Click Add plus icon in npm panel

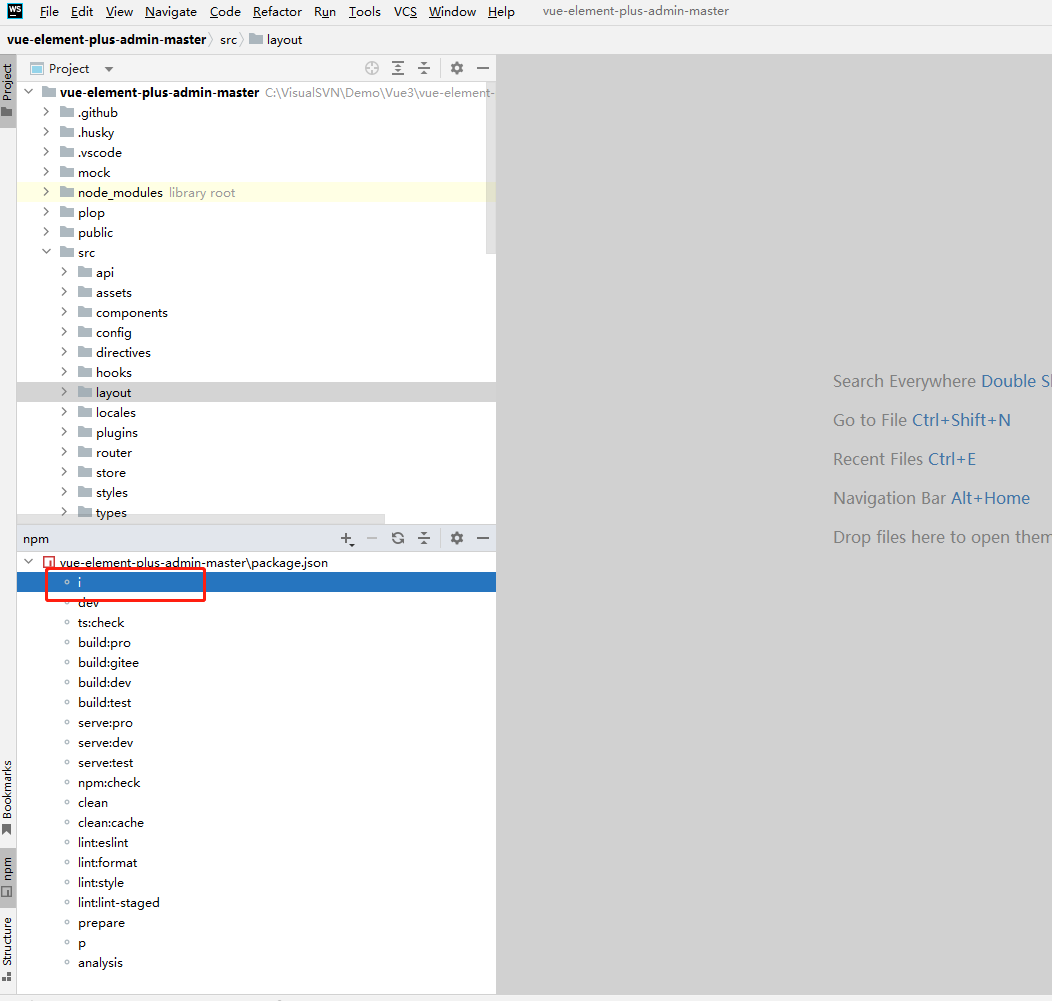point(347,539)
